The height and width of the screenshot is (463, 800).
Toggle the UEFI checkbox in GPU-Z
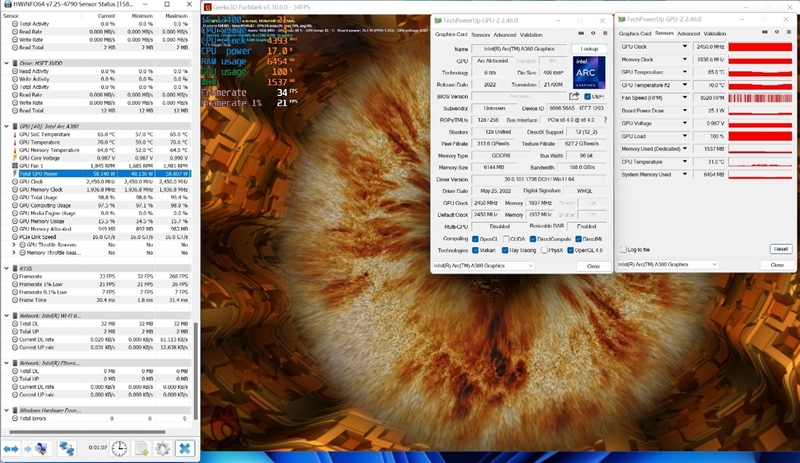point(587,96)
